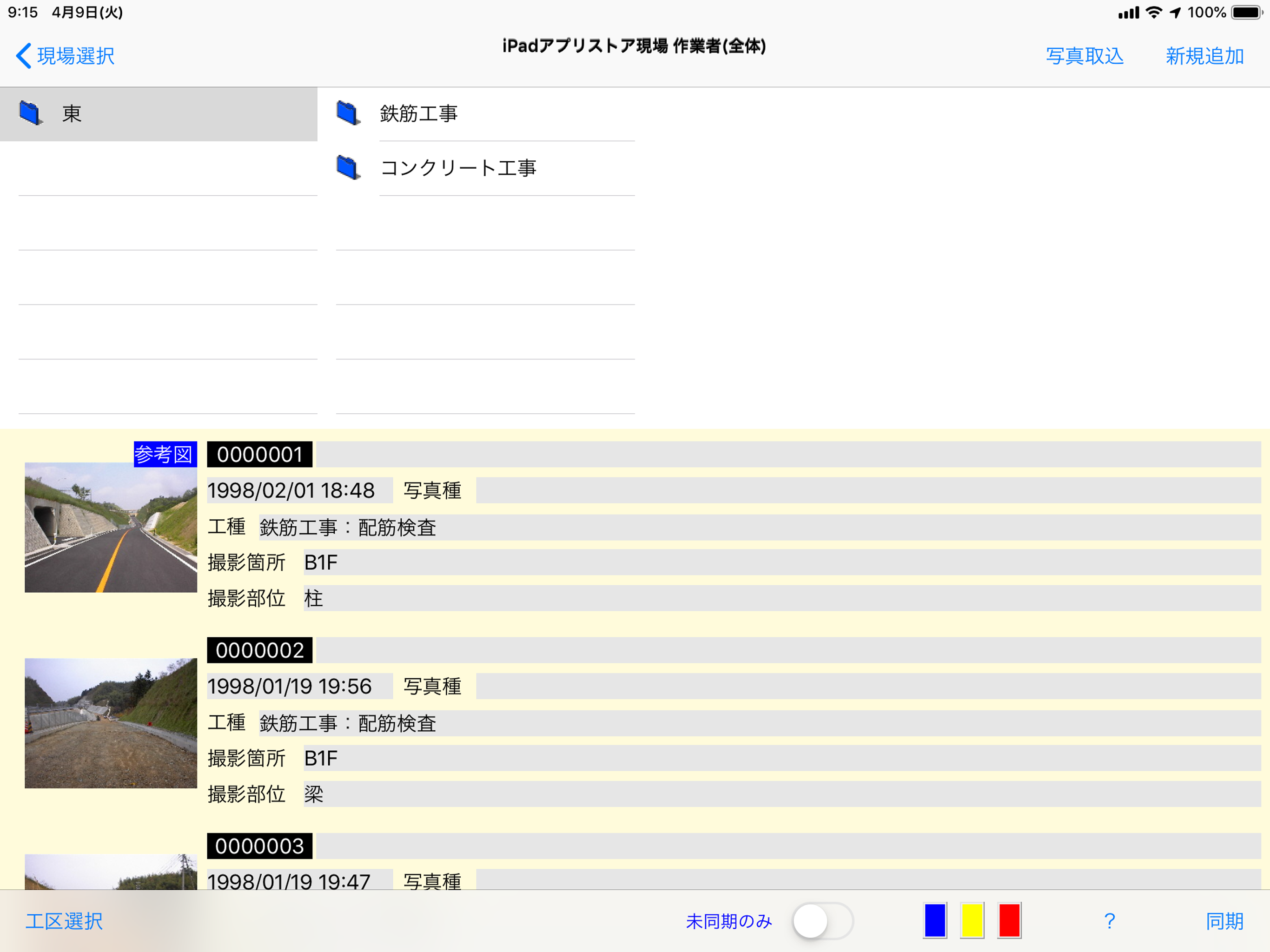Open 工区選択 at bottom left

click(x=64, y=921)
